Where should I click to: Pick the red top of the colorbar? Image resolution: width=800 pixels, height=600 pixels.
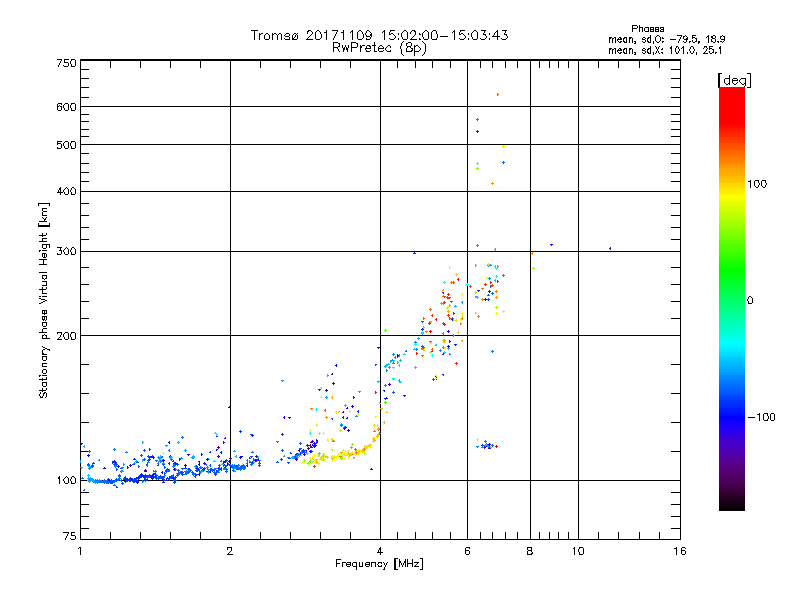[731, 95]
